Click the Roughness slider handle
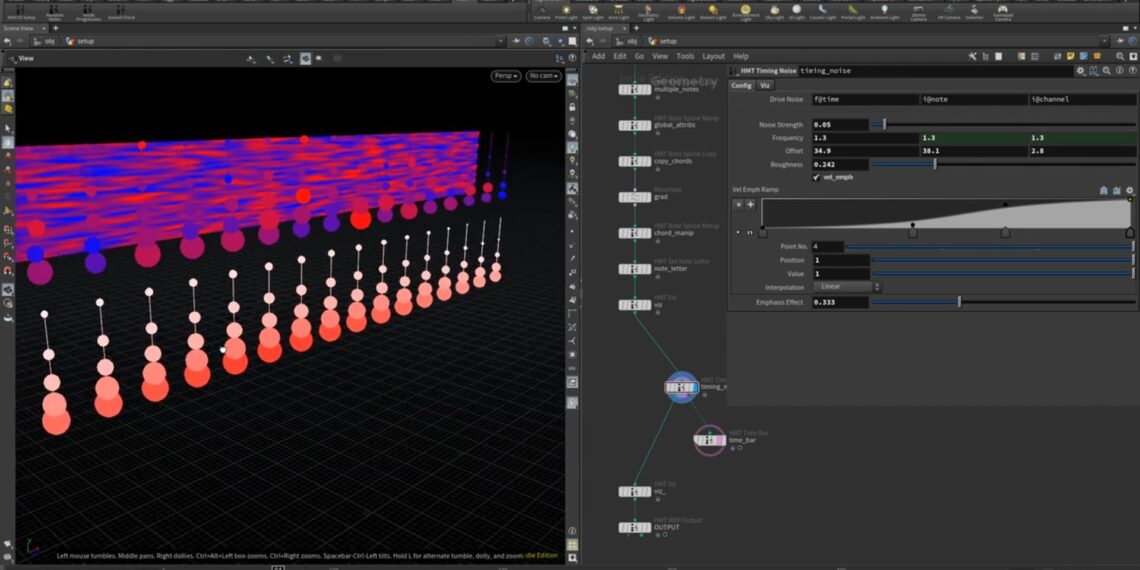 [x=935, y=164]
